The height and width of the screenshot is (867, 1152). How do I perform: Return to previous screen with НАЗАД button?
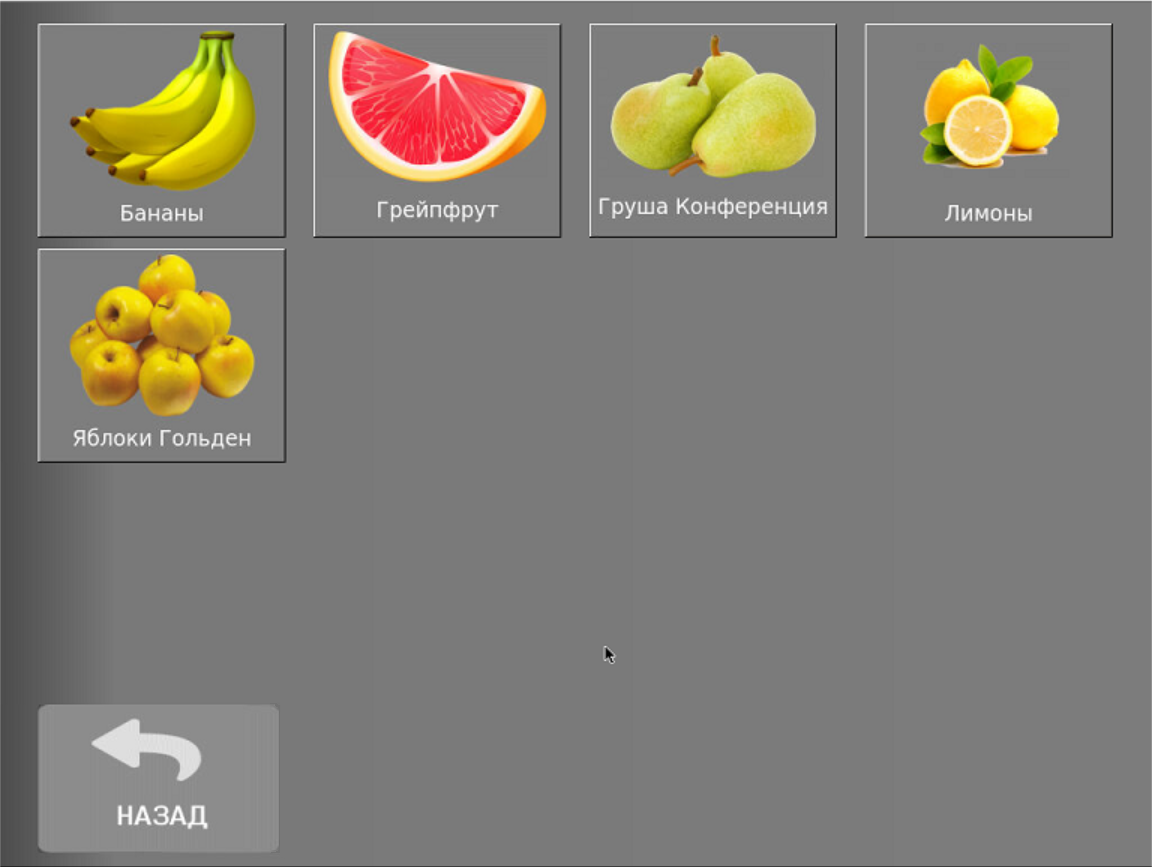[158, 778]
